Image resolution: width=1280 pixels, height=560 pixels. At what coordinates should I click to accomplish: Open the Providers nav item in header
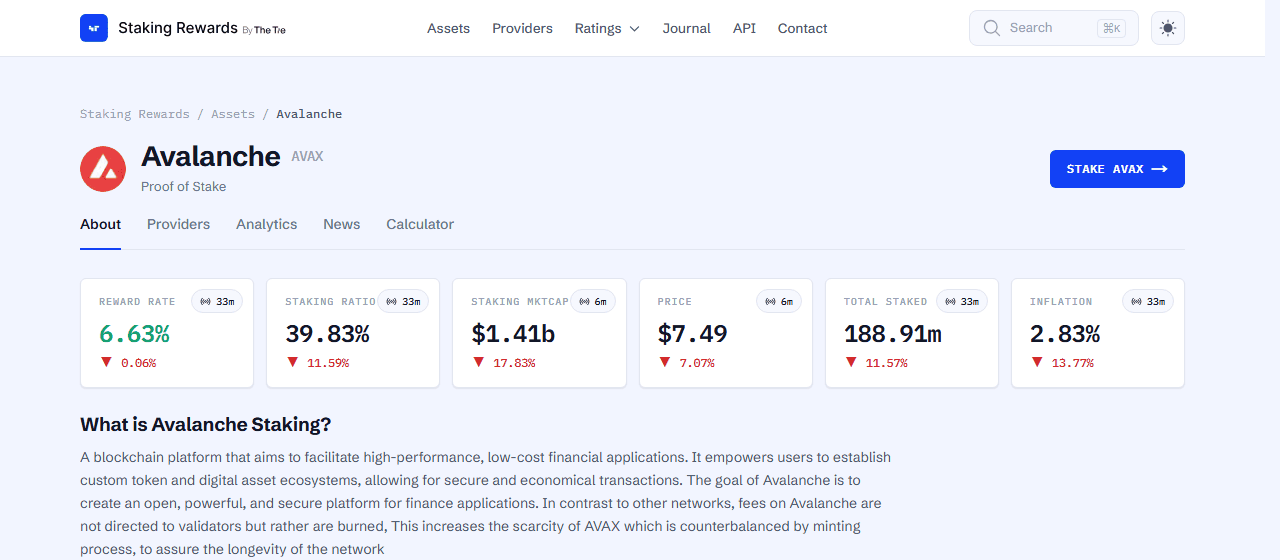(x=522, y=28)
